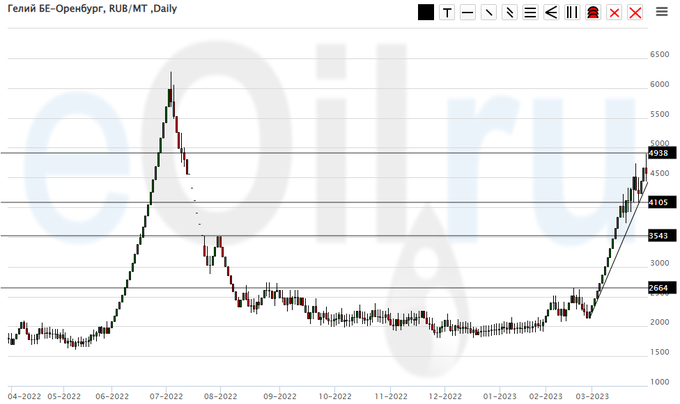Select the horizontal line drawing tool

tap(467, 12)
